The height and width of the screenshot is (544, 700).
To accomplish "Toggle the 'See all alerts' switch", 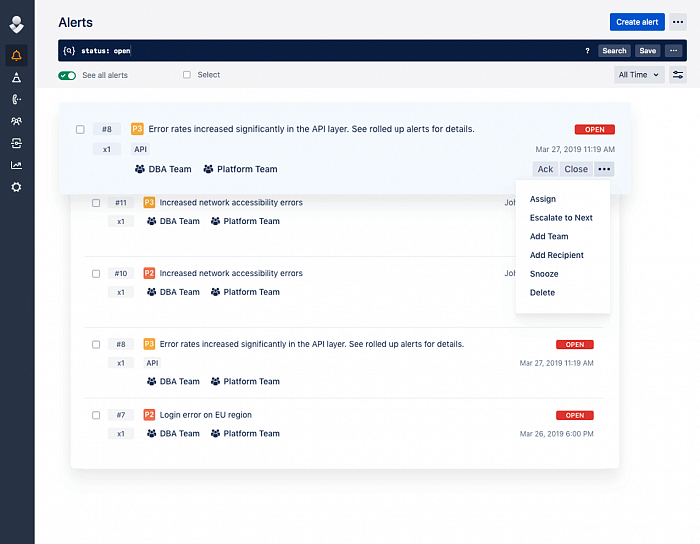I will tap(67, 75).
